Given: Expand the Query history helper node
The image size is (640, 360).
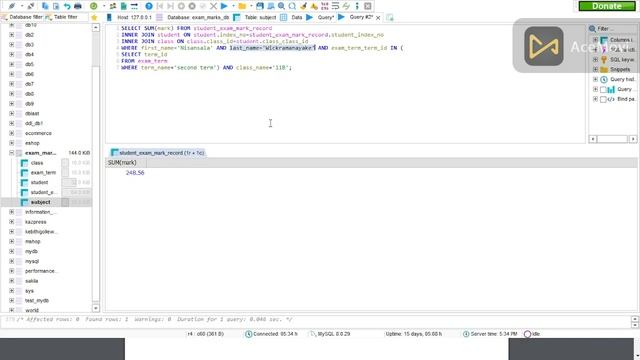Looking at the screenshot, I should point(595,79).
